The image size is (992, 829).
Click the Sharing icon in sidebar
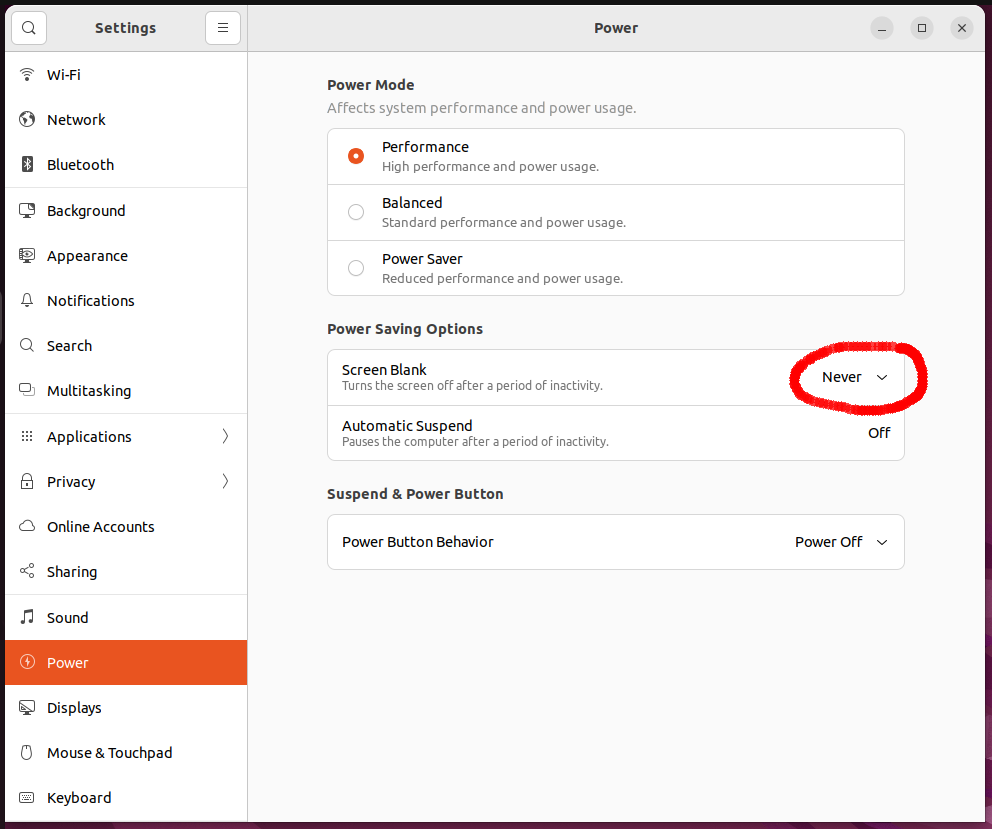coord(28,572)
